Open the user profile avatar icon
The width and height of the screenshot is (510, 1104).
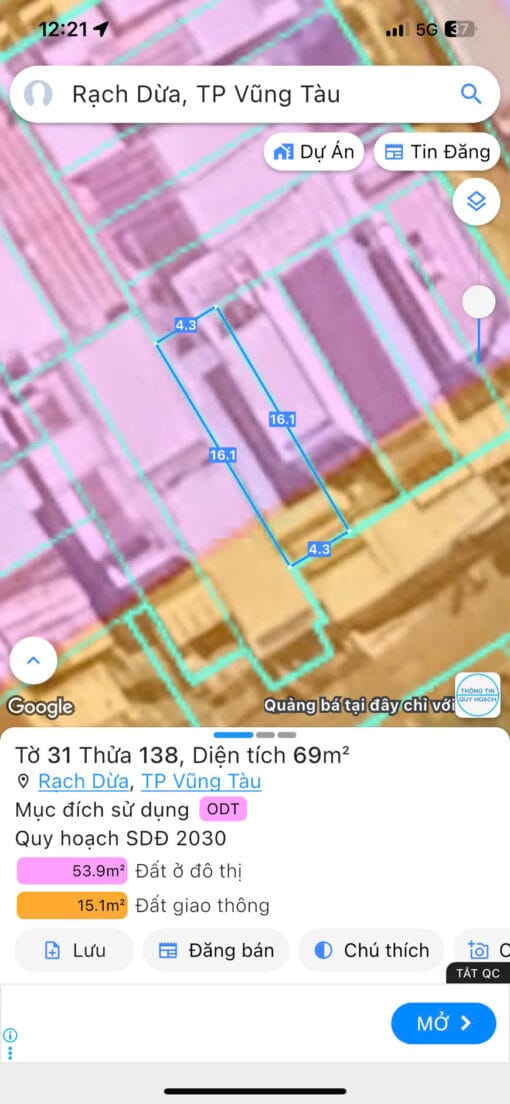point(37,94)
